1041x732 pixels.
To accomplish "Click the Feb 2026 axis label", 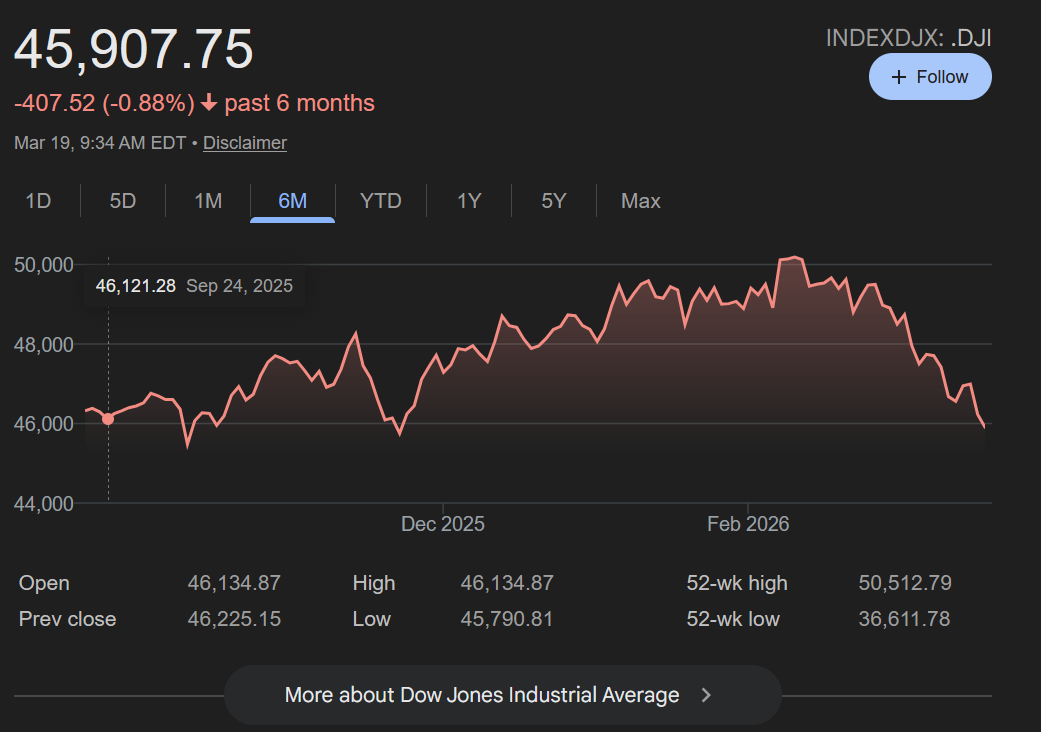I will point(748,524).
